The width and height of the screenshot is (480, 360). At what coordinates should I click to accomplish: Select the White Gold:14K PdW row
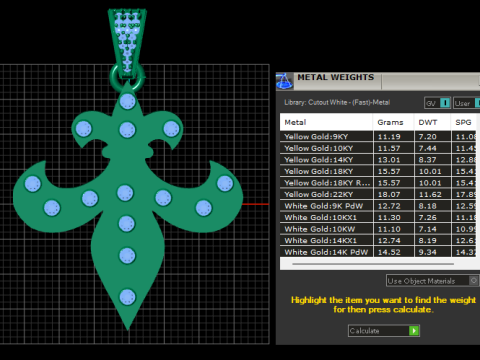click(378, 252)
